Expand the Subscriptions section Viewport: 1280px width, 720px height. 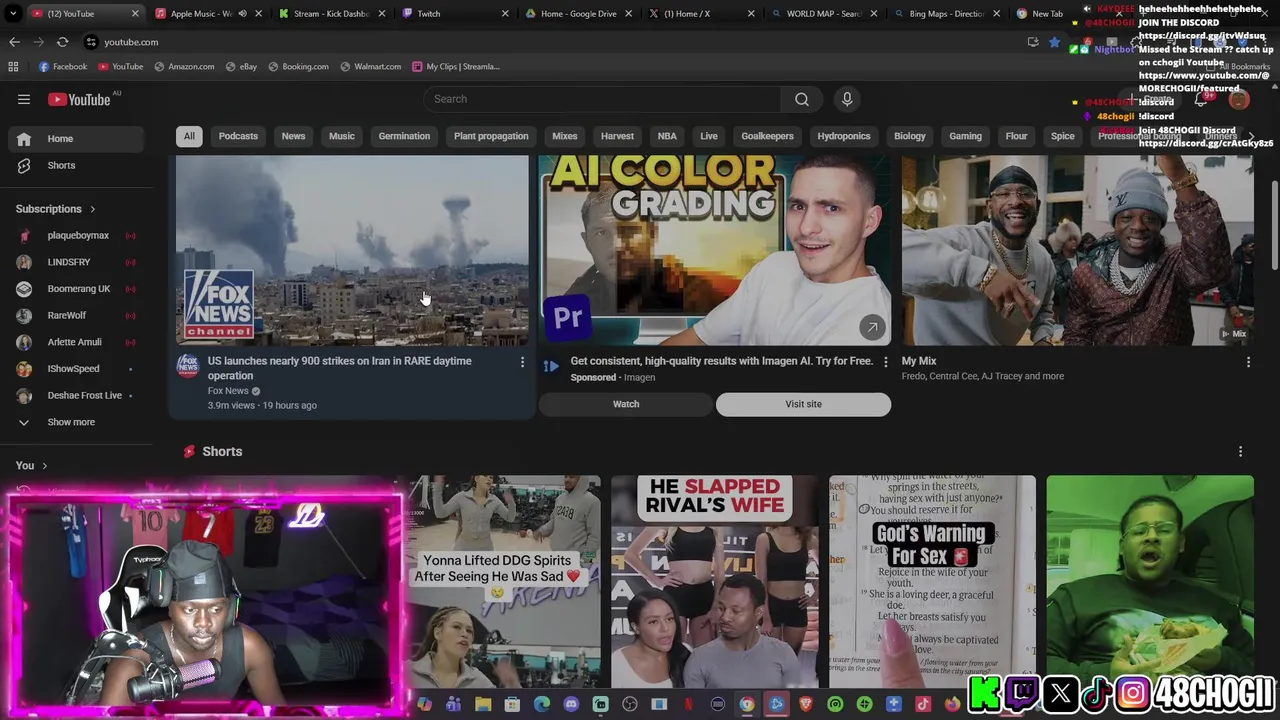[x=56, y=209]
